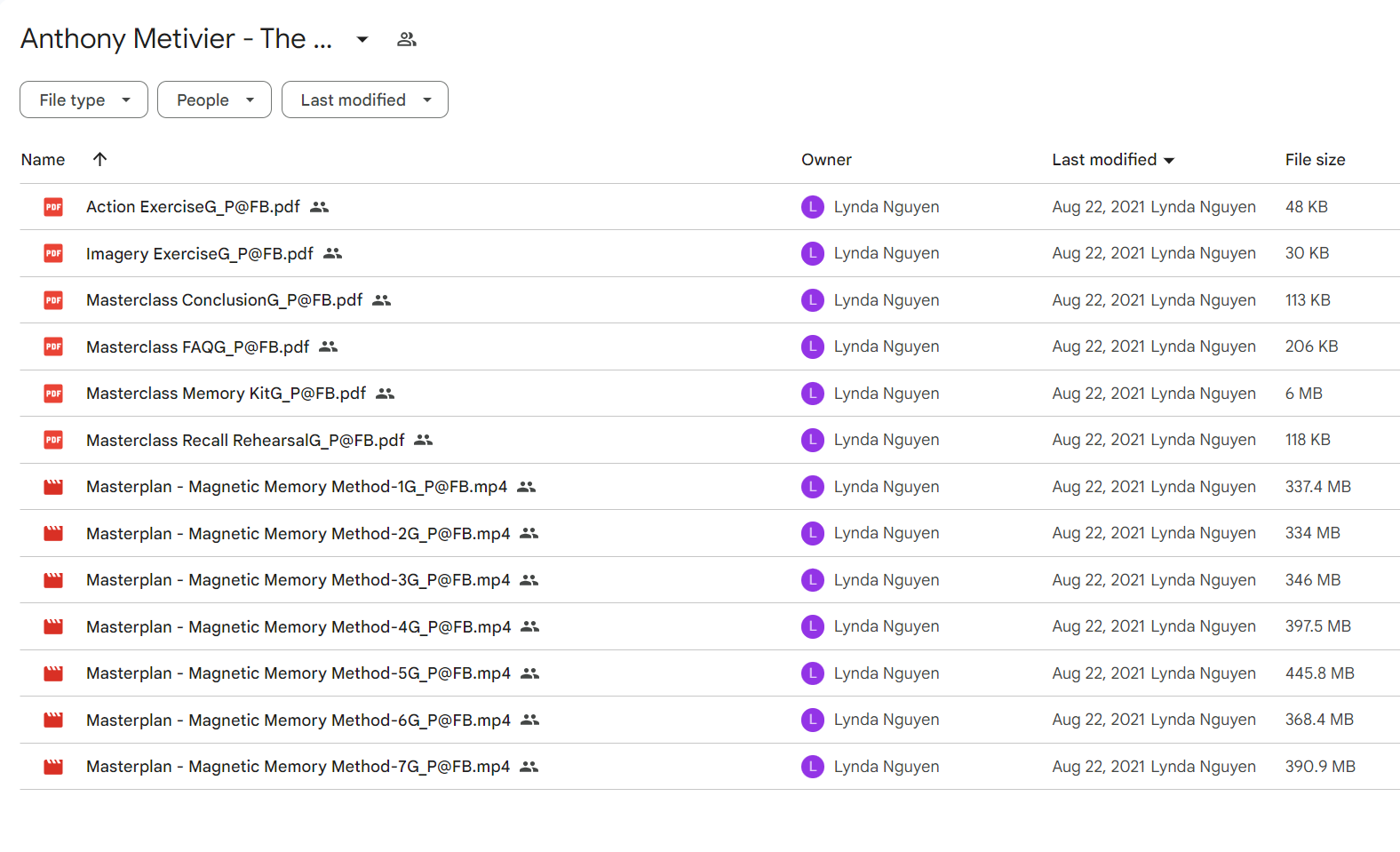Viewport: 1400px width, 852px height.
Task: Select Masterplan - Magnetic Memory Method-7G_P@FB.mp4
Action: pos(298,767)
